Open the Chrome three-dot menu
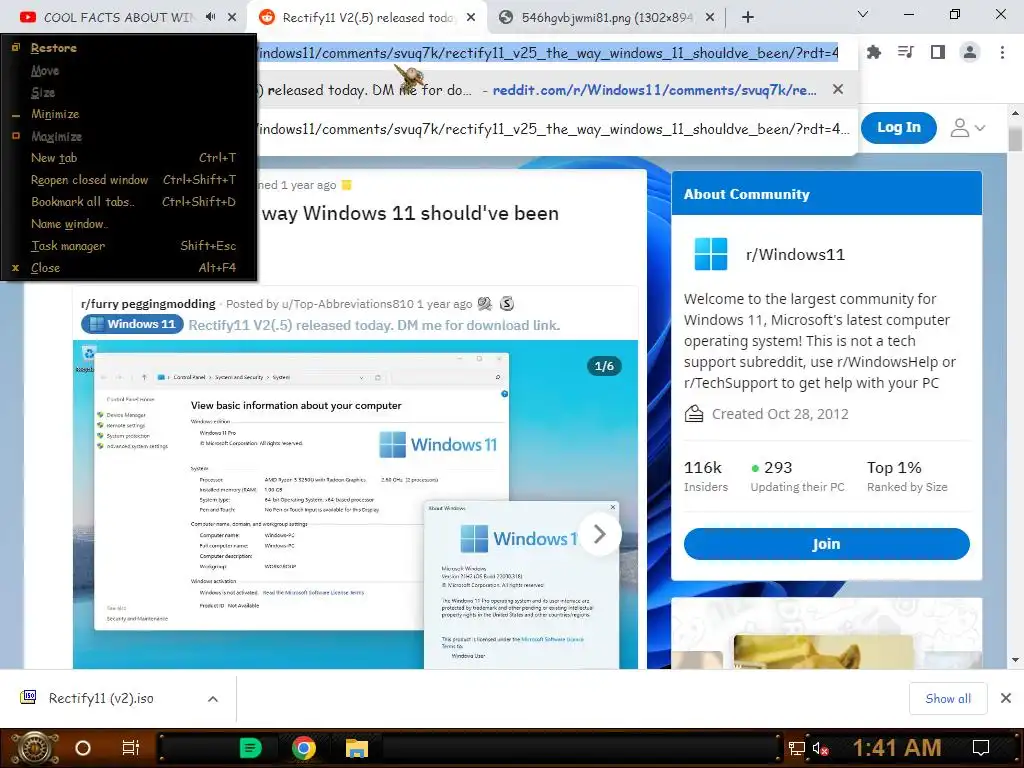Viewport: 1024px width, 768px height. click(x=1002, y=52)
